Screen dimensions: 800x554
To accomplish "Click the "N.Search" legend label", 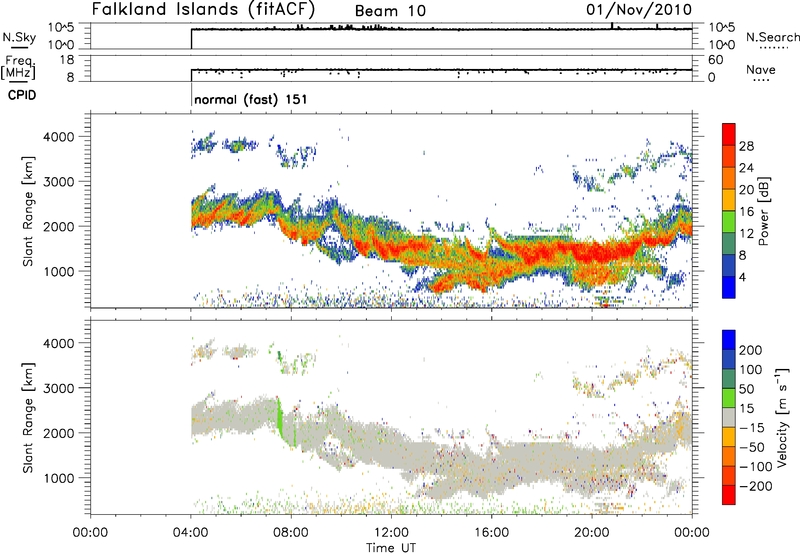I will (x=772, y=37).
